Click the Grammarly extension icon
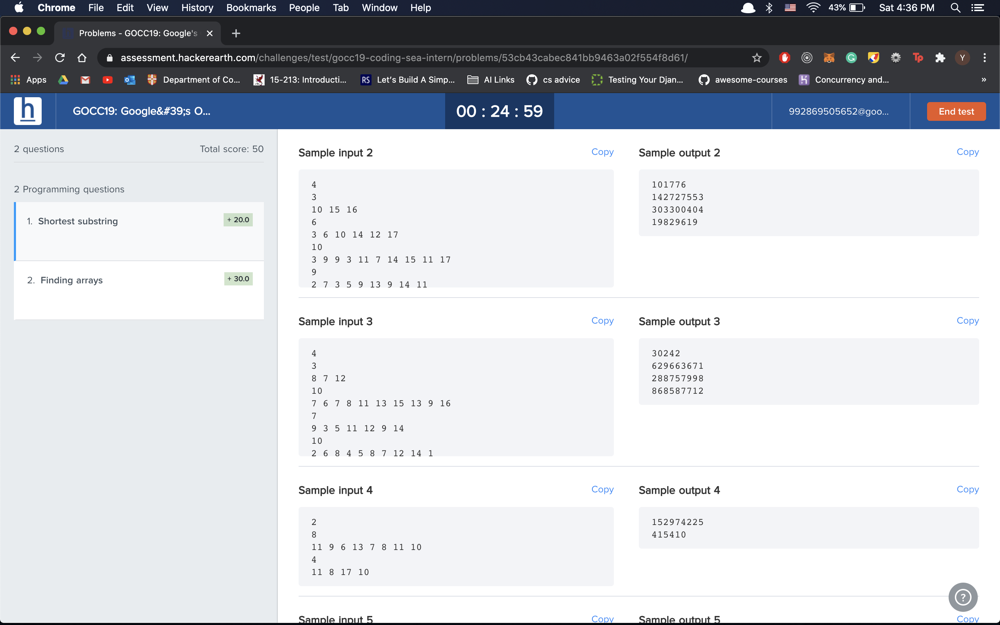This screenshot has width=1000, height=625. pyautogui.click(x=851, y=57)
